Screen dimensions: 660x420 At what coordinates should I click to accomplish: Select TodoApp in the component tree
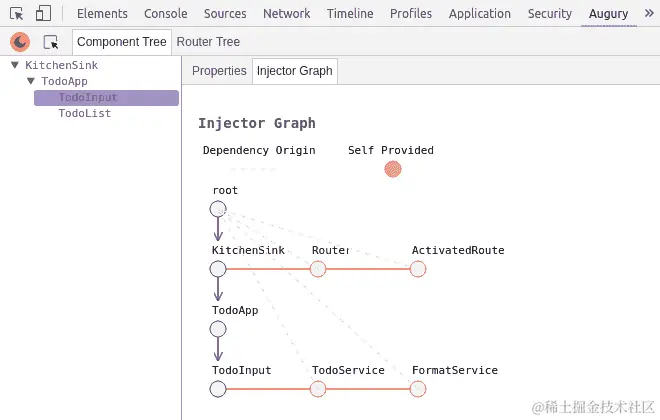tap(64, 81)
